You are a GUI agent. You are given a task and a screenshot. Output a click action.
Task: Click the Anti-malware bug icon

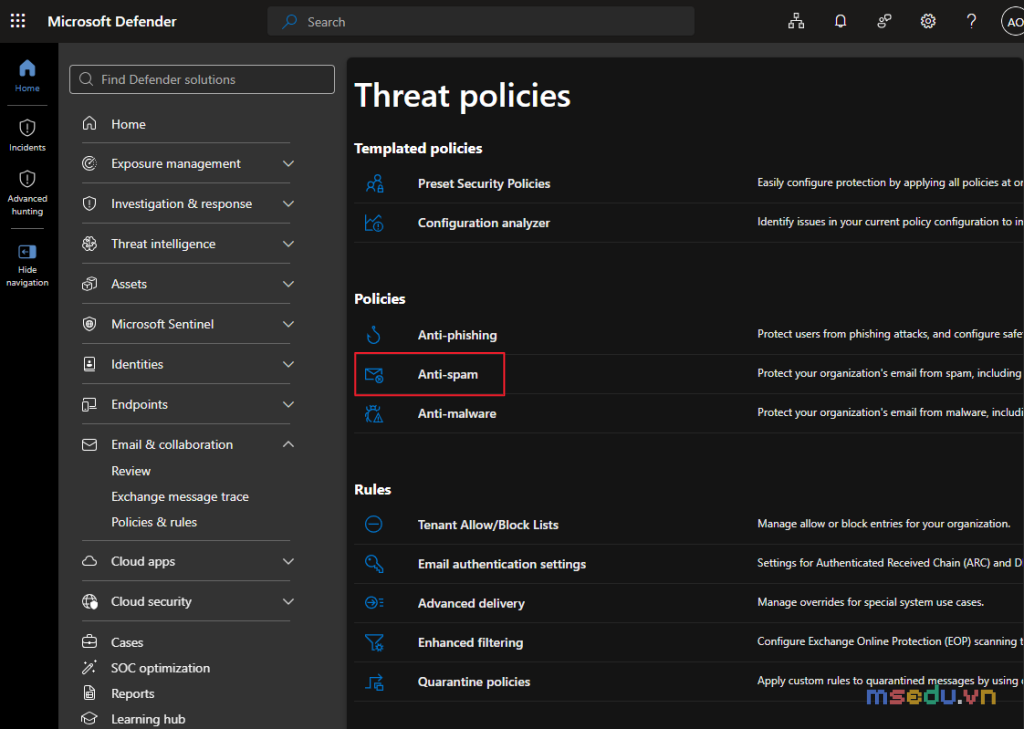point(374,413)
